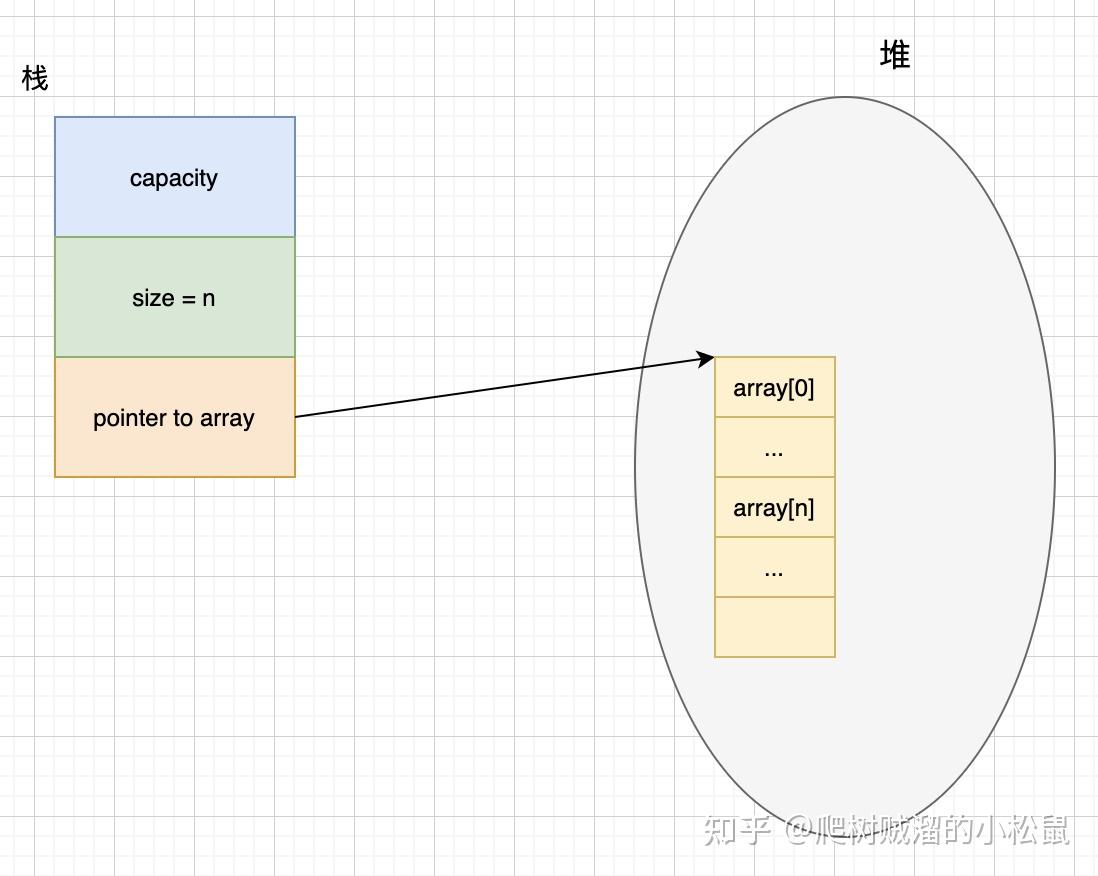Click the 'pointer to array' box
This screenshot has width=1098, height=876.
(175, 417)
